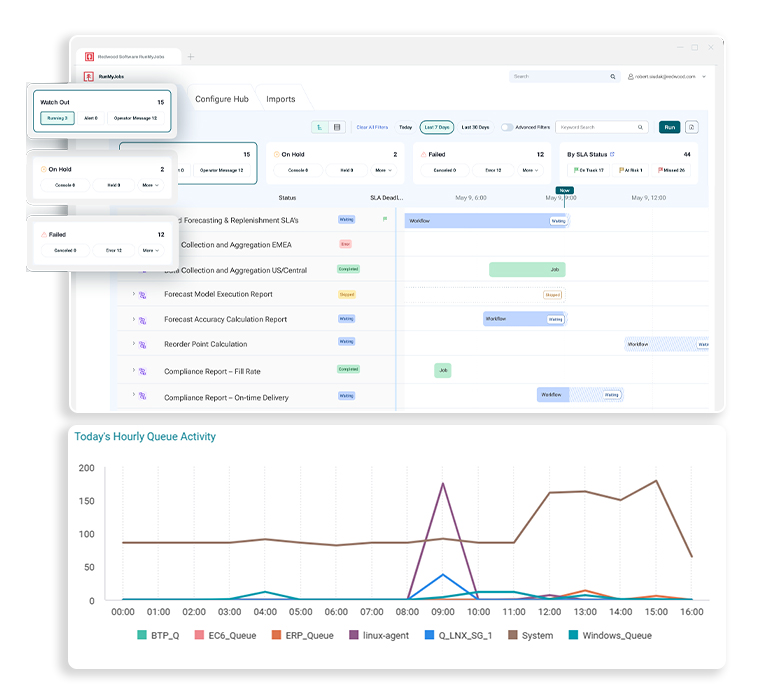Click the export icon beside Run button

click(x=692, y=127)
